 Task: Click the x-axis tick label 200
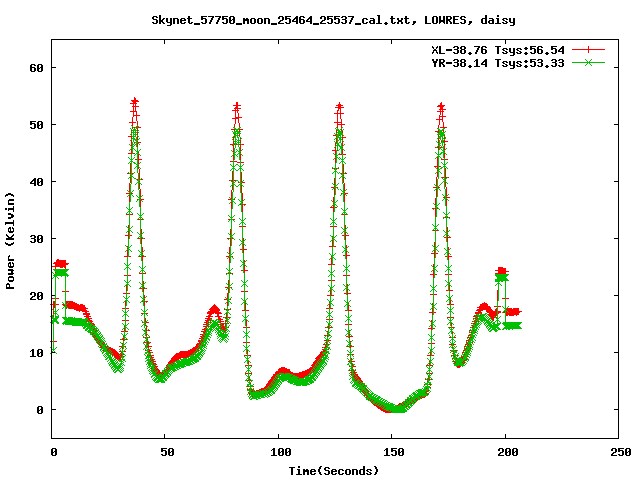507,452
